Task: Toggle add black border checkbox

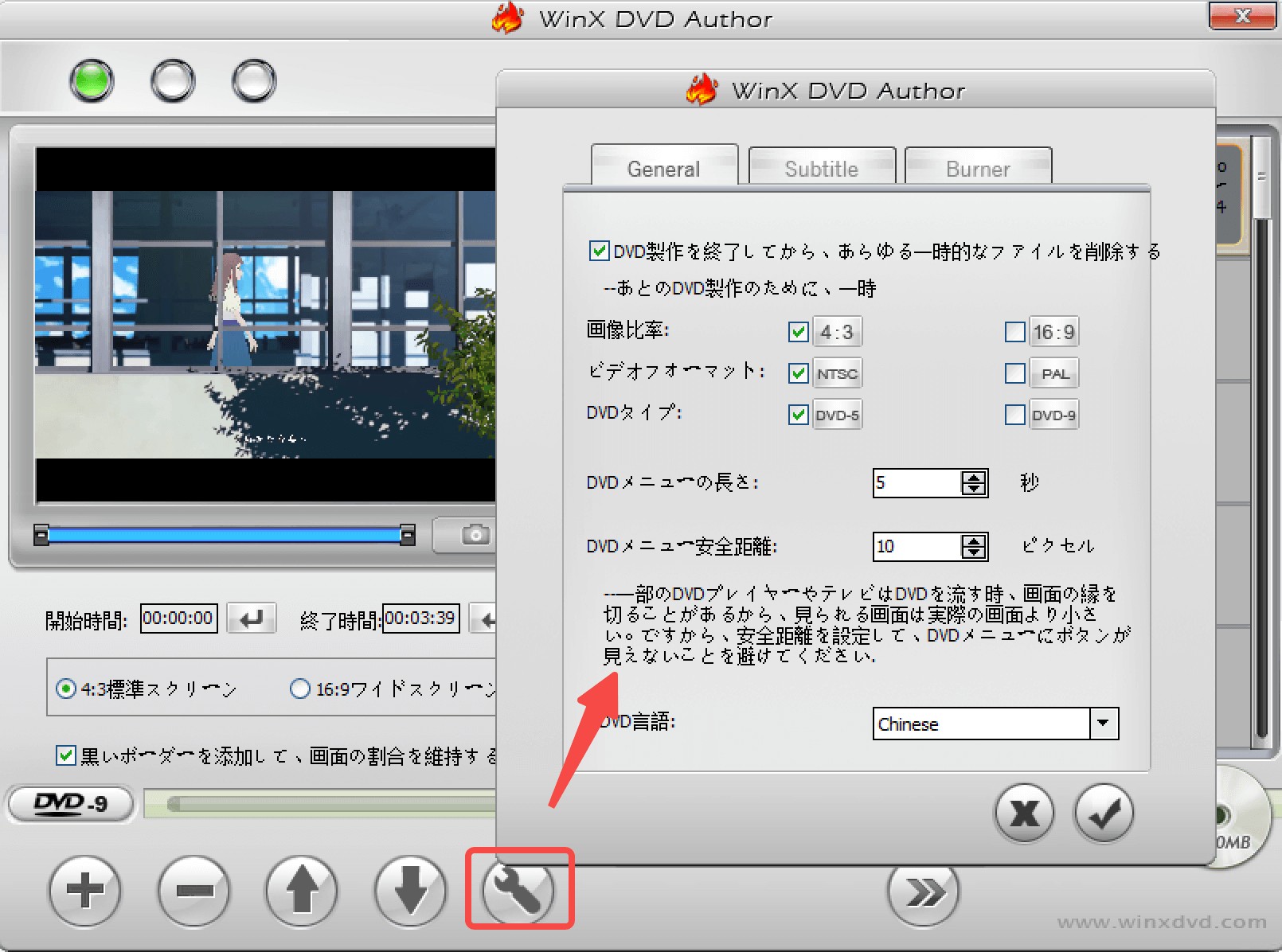Action: point(66,755)
